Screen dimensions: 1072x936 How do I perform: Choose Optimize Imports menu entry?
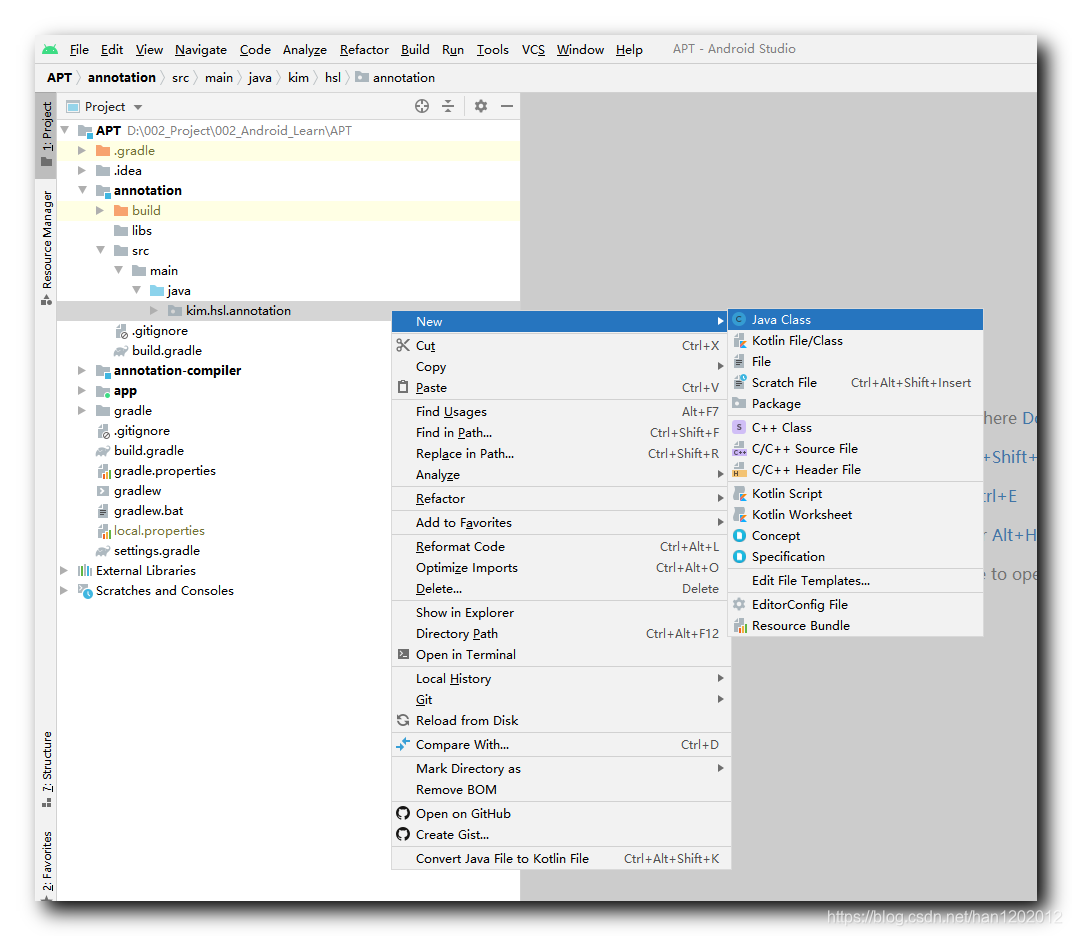coord(561,567)
